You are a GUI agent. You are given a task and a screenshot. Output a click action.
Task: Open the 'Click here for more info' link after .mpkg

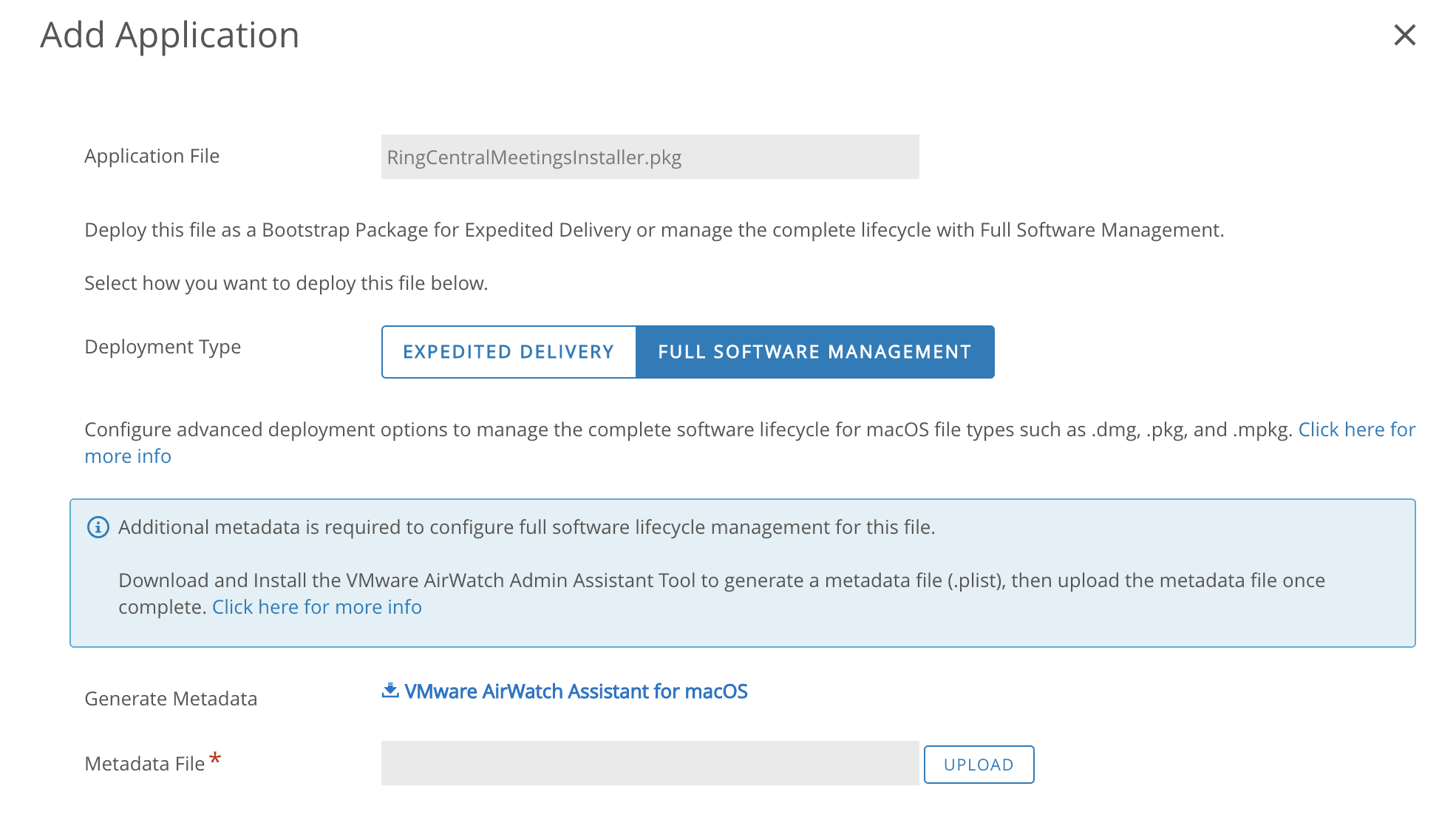tap(1357, 430)
